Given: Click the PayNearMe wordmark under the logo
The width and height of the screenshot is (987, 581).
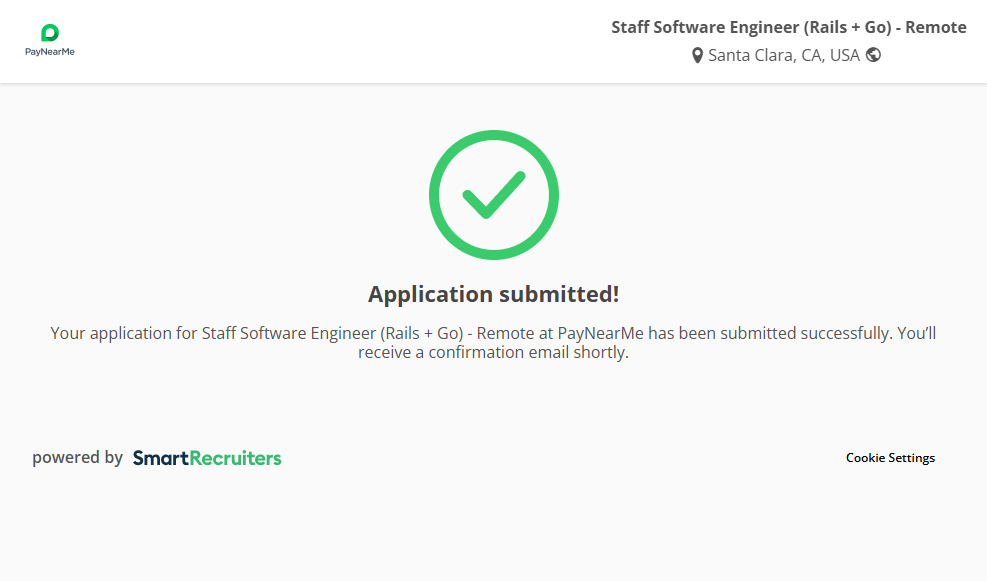Looking at the screenshot, I should 50,52.
